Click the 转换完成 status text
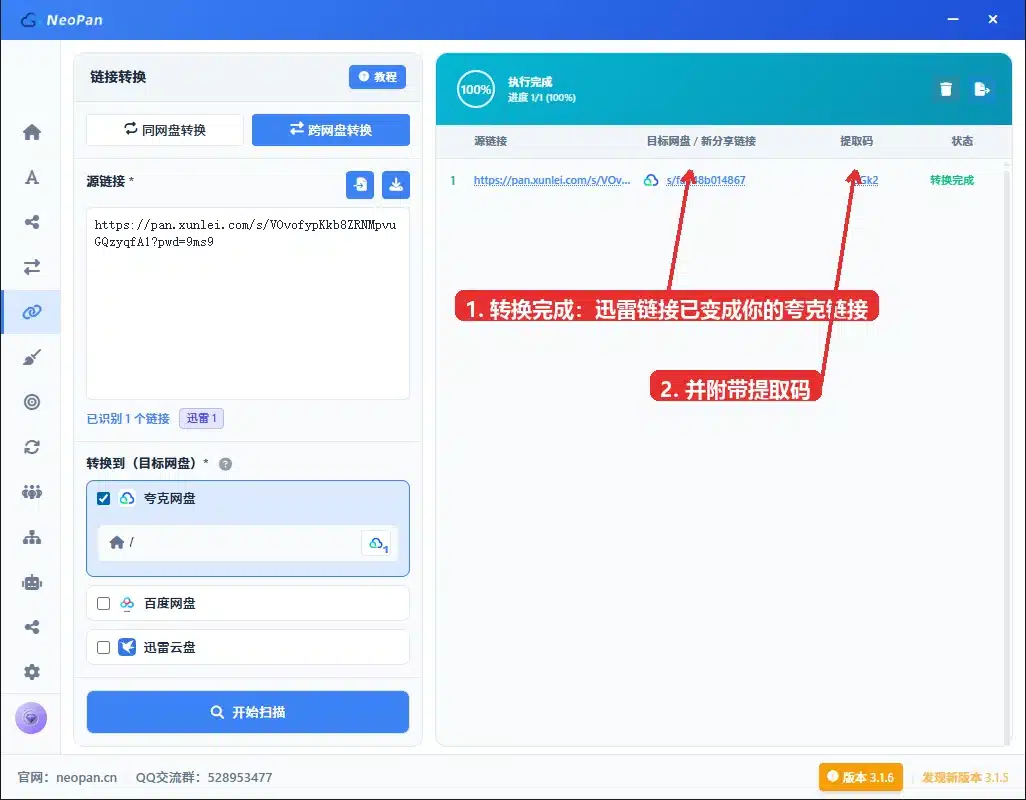The height and width of the screenshot is (800, 1026). click(951, 180)
